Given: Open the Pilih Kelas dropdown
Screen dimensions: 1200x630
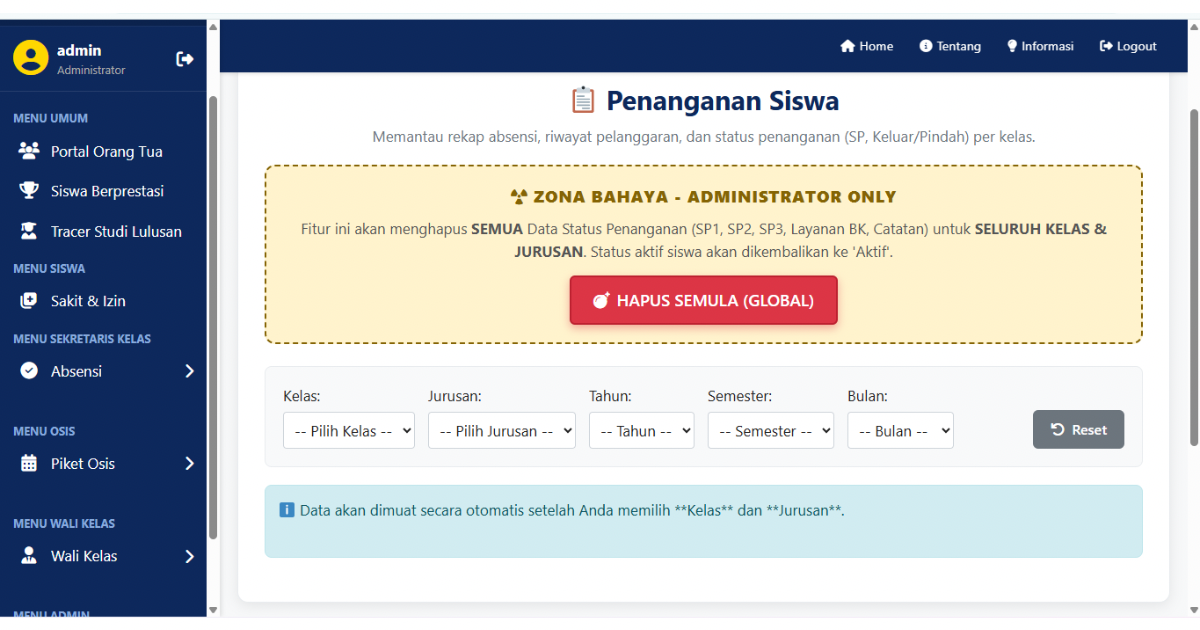Looking at the screenshot, I should (x=349, y=430).
